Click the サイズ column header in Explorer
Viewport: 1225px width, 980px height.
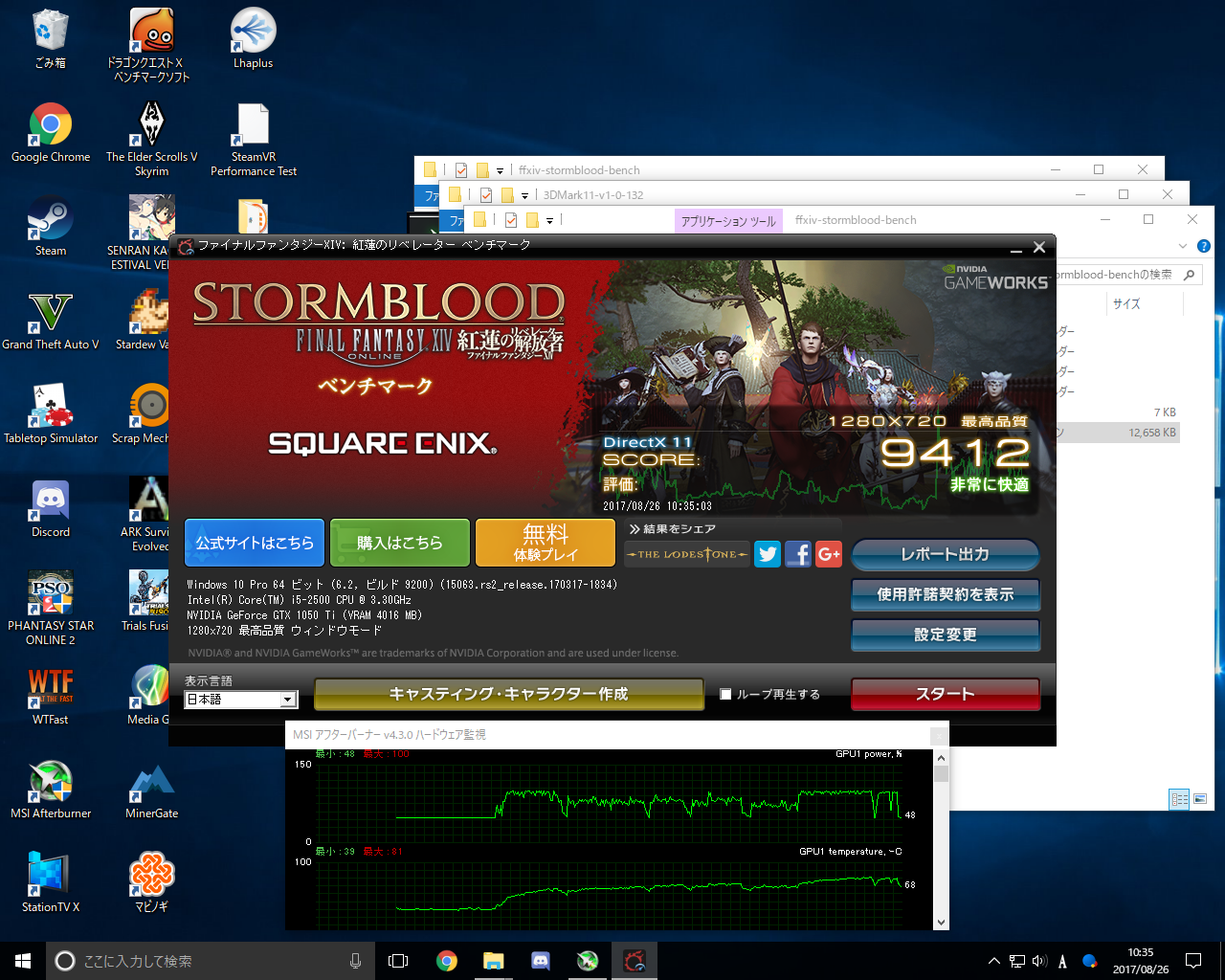(x=1126, y=303)
